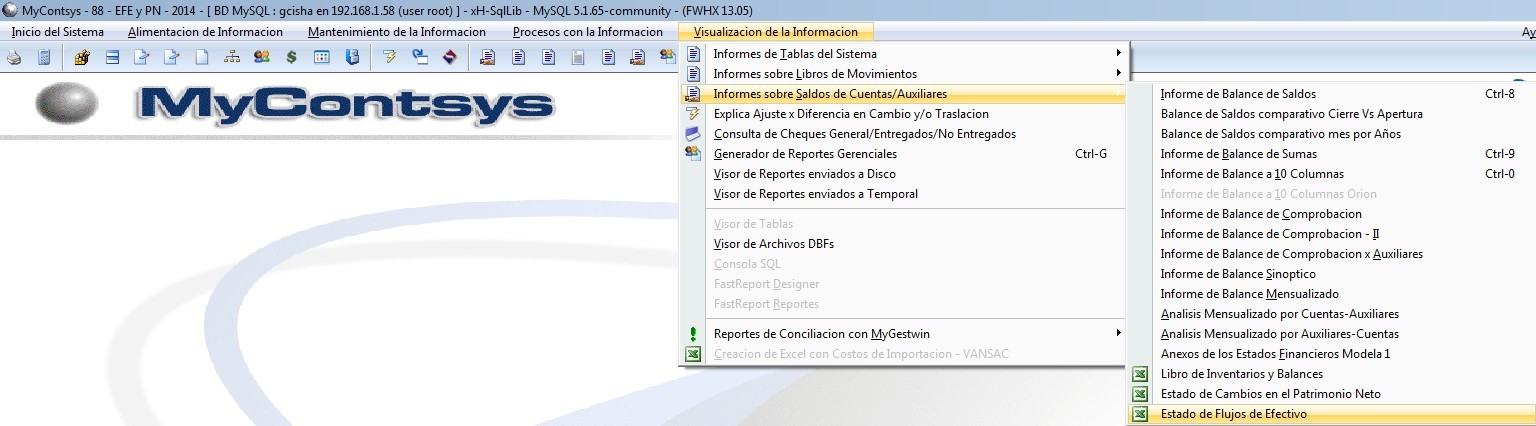The width and height of the screenshot is (1536, 426).
Task: Select Informe de Balance Mensualizado
Action: pyautogui.click(x=1332, y=294)
